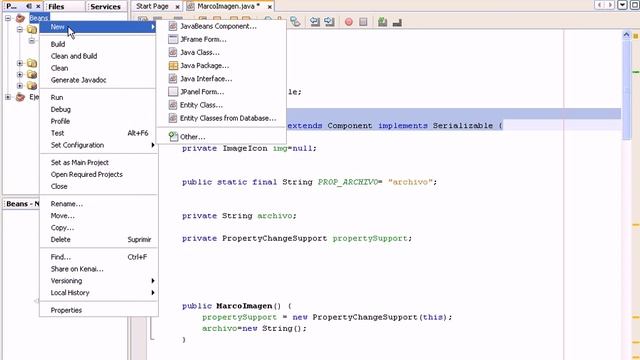Click the green comment toolbar icon
The height and width of the screenshot is (360, 640).
pyautogui.click(x=382, y=22)
